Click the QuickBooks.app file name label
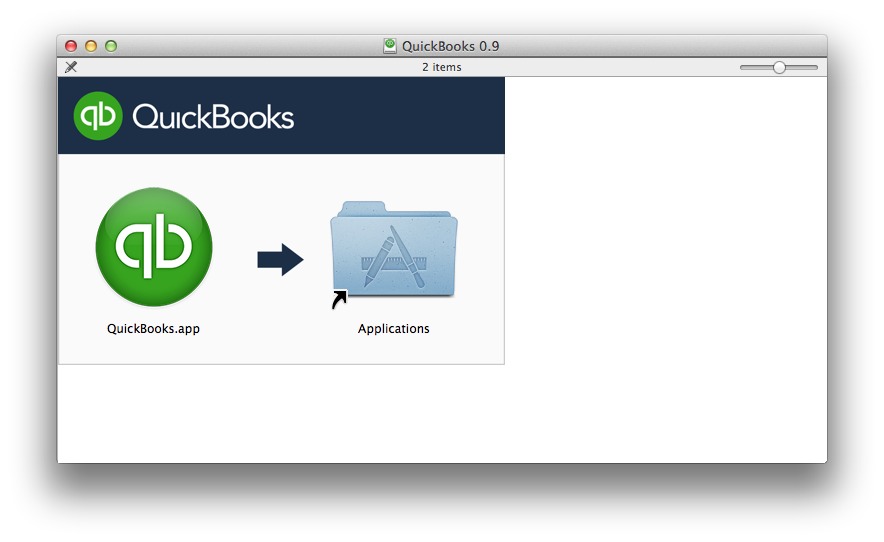 (x=153, y=328)
